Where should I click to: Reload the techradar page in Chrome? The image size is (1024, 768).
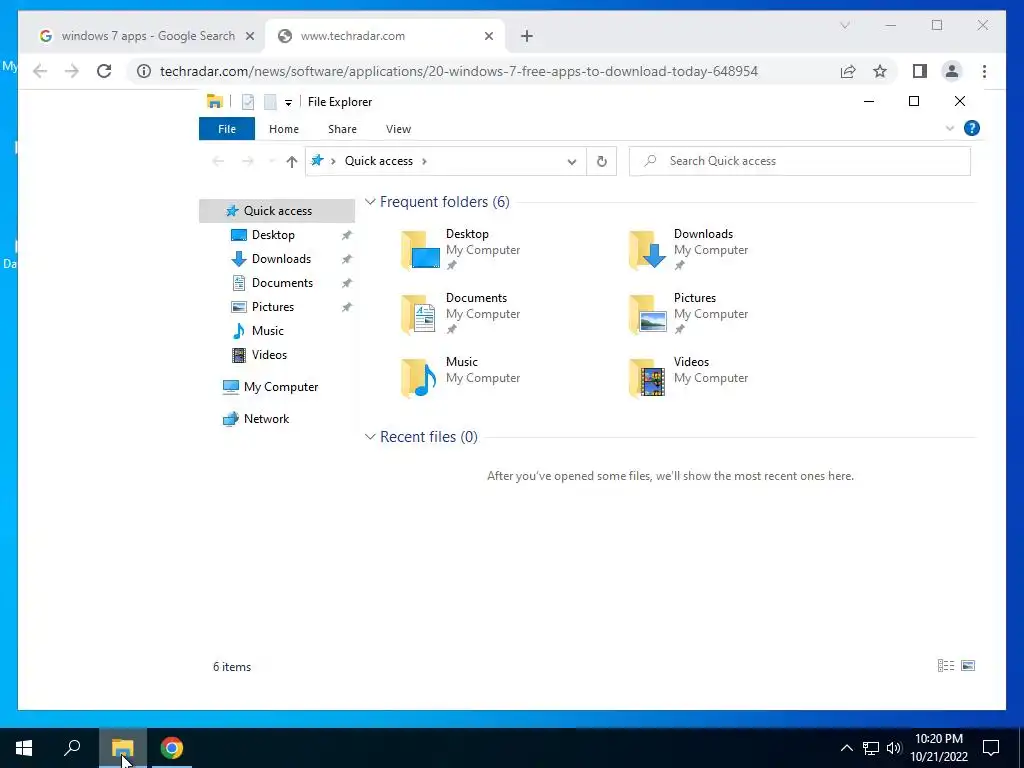pos(104,71)
